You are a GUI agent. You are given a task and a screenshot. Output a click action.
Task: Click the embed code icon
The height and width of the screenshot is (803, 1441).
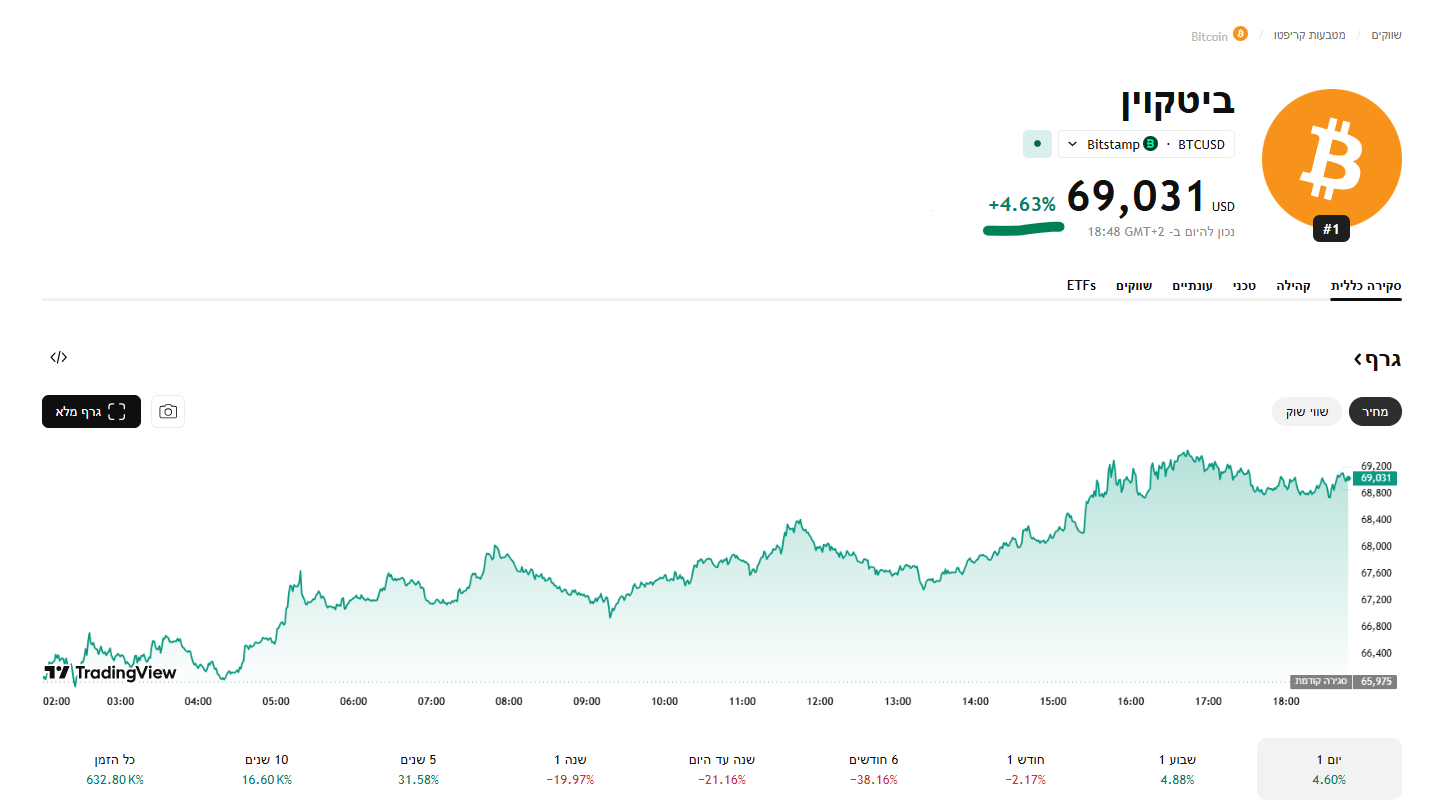[x=59, y=357]
